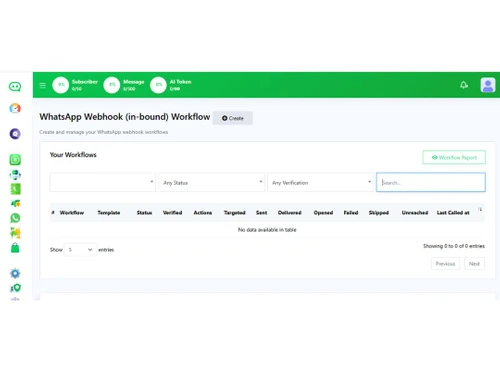Click the sort arrows icon at table header end
The width and height of the screenshot is (500, 375).
pos(480,209)
